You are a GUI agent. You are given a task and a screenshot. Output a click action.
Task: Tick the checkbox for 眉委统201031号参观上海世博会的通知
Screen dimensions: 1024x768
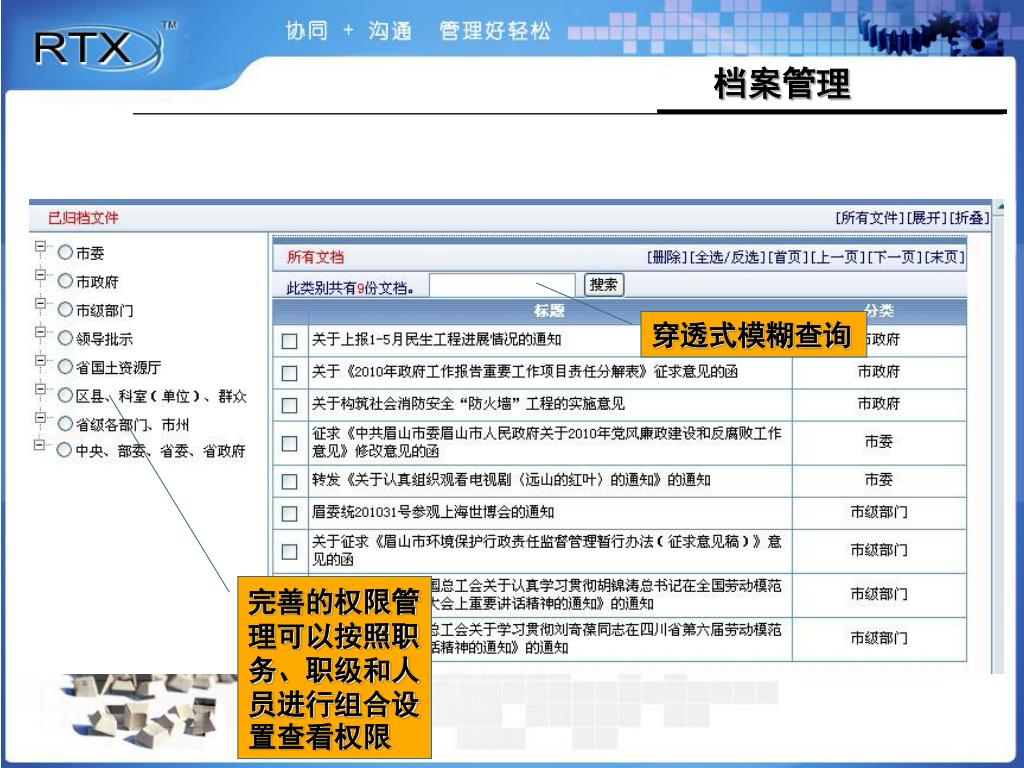tap(289, 514)
